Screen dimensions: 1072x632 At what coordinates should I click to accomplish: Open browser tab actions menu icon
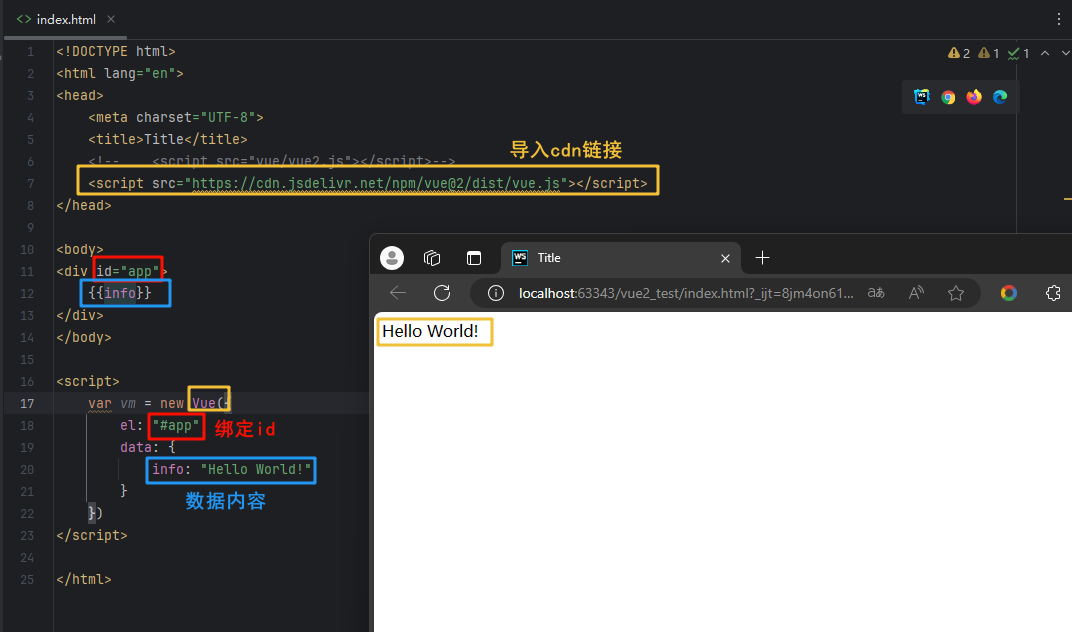474,258
